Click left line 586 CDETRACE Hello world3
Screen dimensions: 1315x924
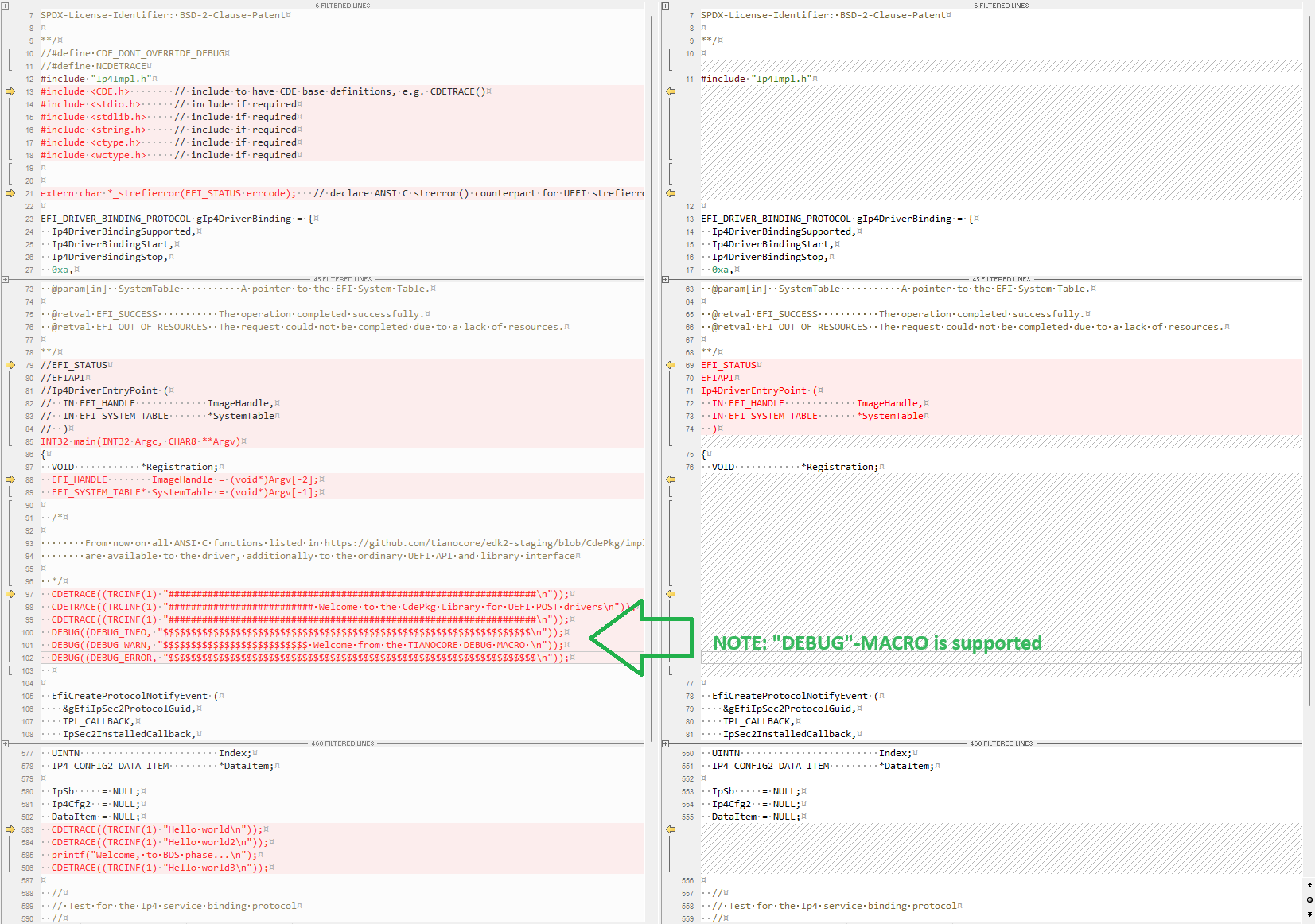click(162, 868)
